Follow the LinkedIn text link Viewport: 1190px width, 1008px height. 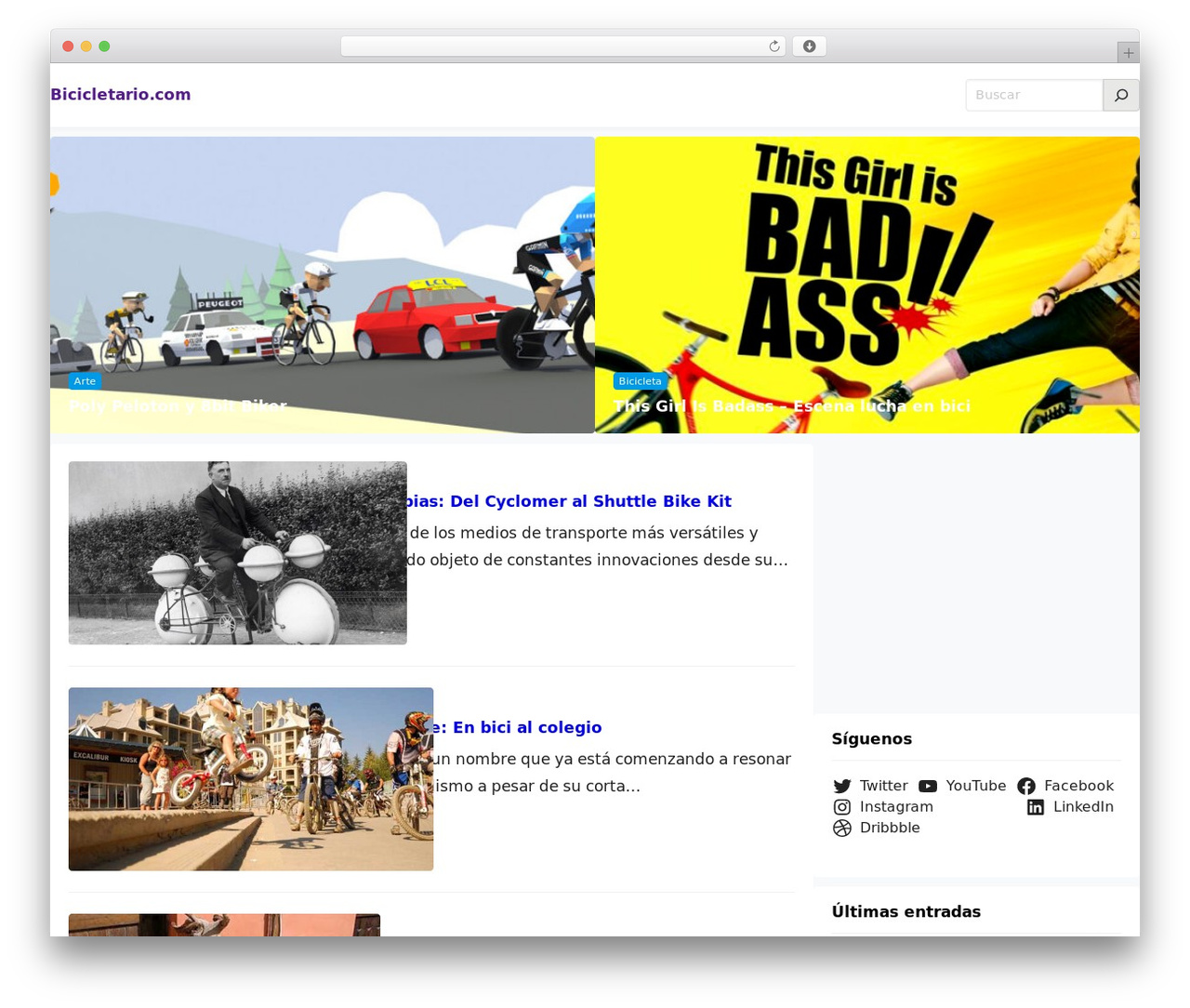(1083, 807)
